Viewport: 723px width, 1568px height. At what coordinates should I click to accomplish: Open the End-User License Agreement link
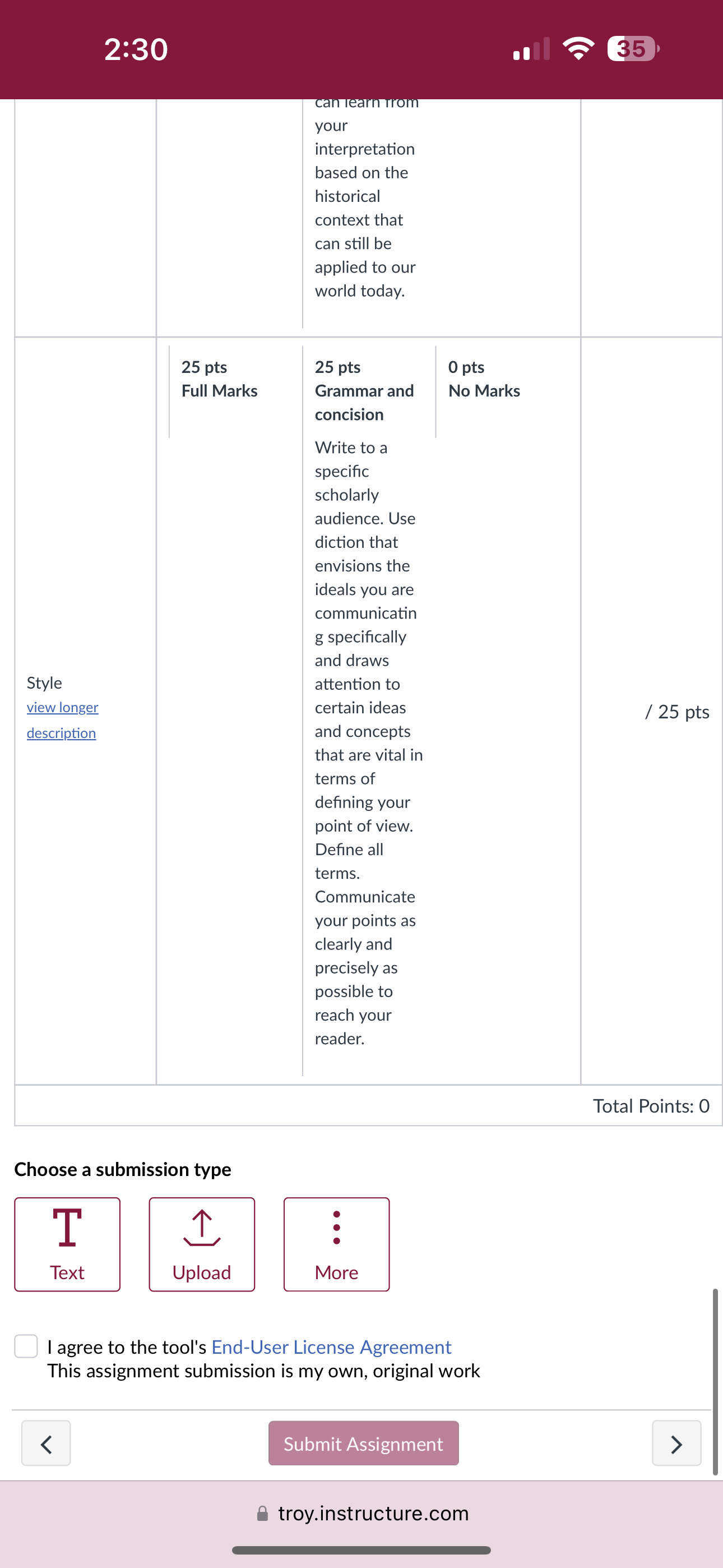click(x=331, y=1347)
